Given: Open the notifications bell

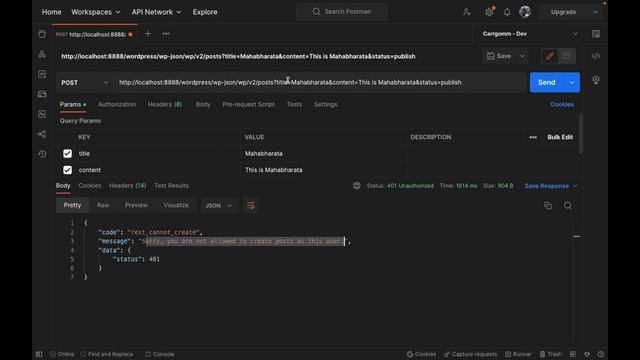Looking at the screenshot, I should point(507,12).
